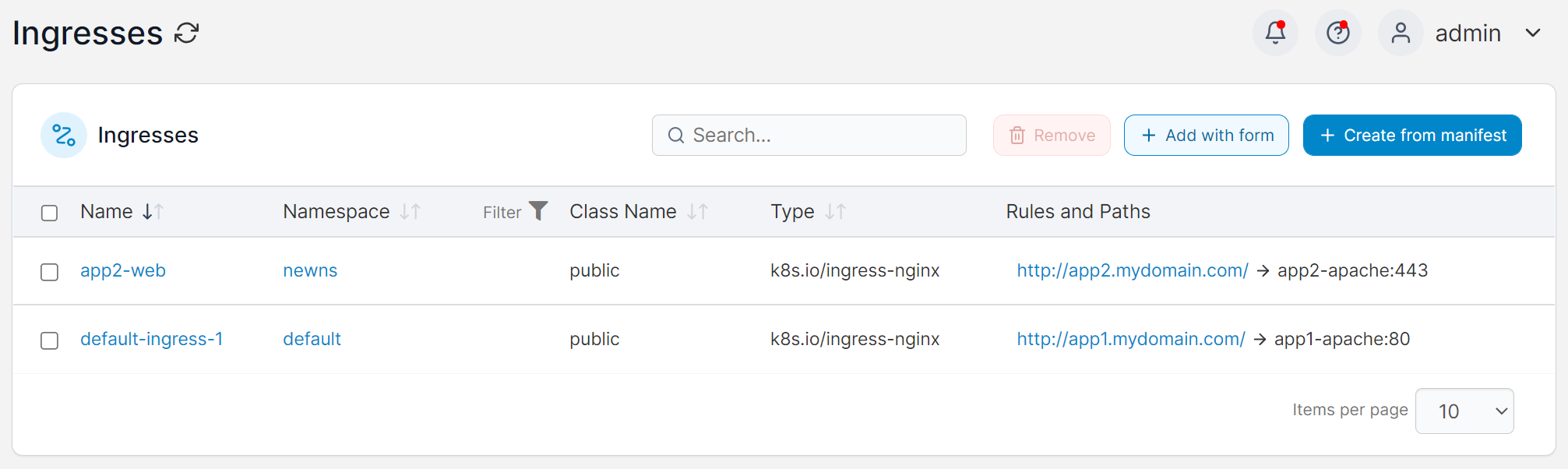1568x469 pixels.
Task: Click the Ingresses routing icon
Action: (64, 136)
